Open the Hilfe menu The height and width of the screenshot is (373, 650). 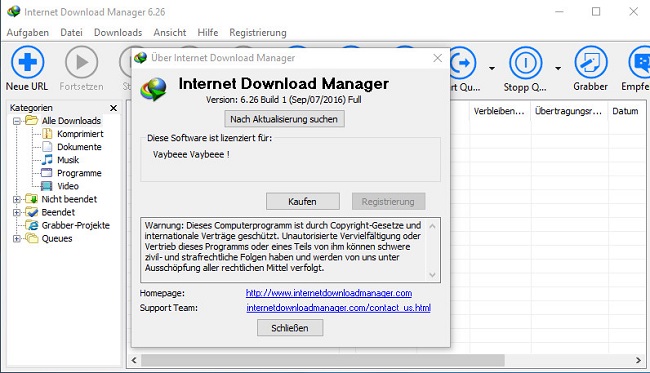point(208,32)
